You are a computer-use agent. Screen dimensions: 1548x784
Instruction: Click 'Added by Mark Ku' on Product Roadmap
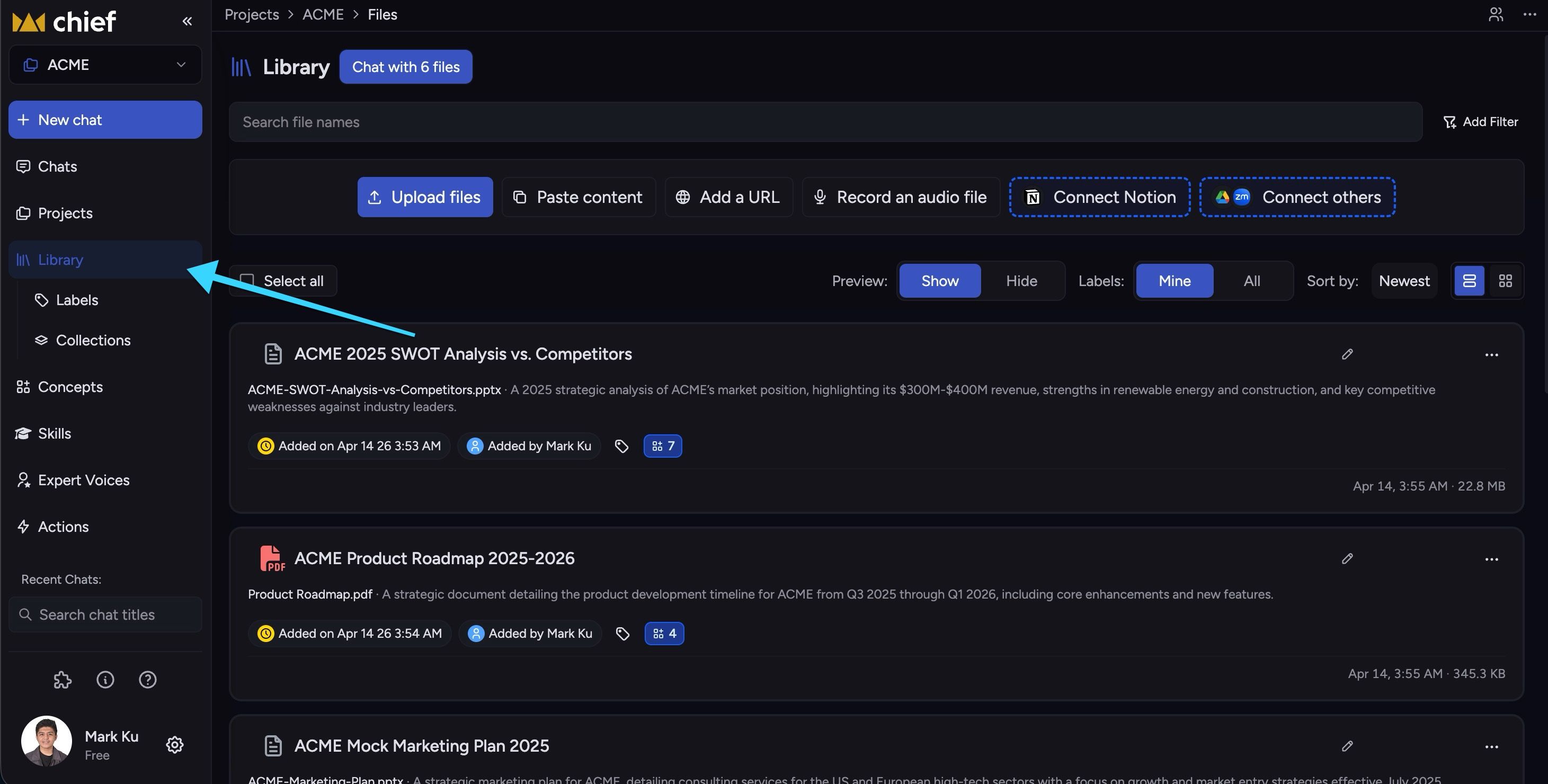coord(530,633)
